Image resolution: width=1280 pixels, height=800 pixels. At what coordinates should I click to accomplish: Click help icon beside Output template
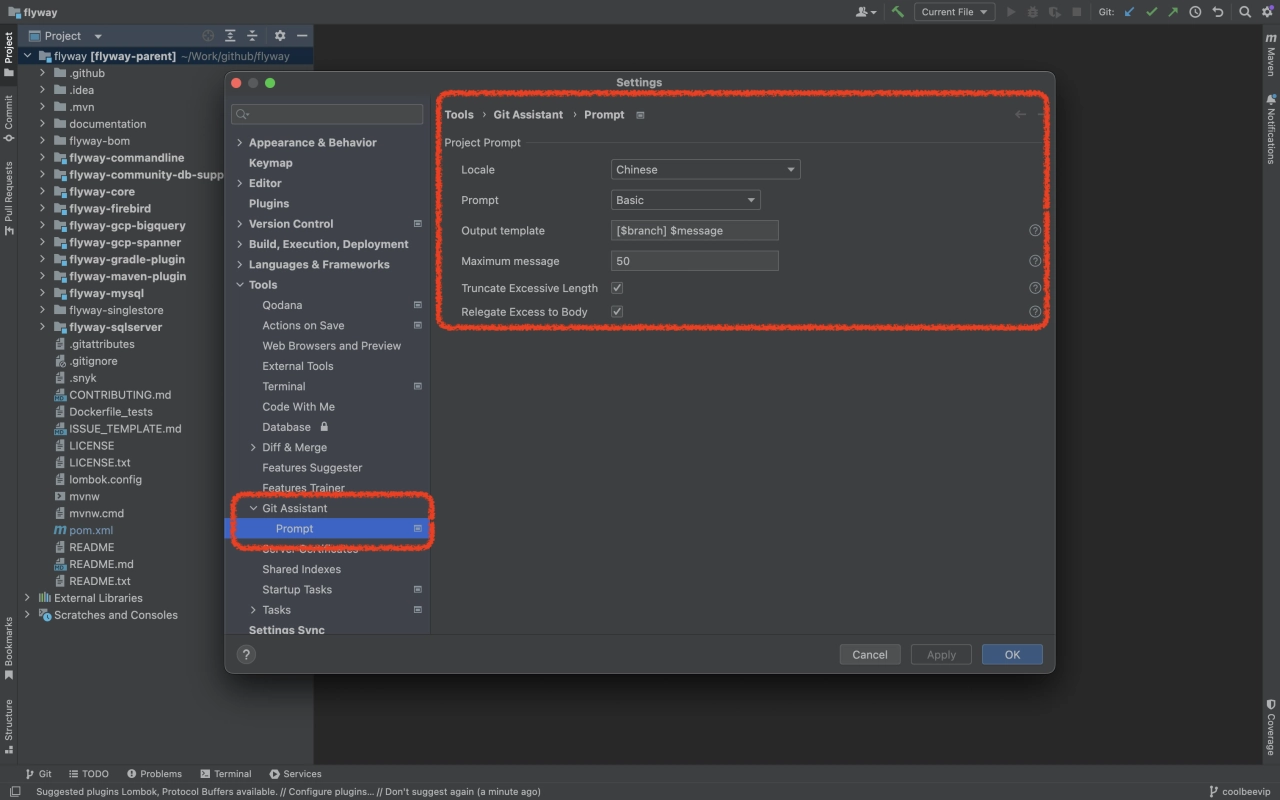(x=1035, y=230)
